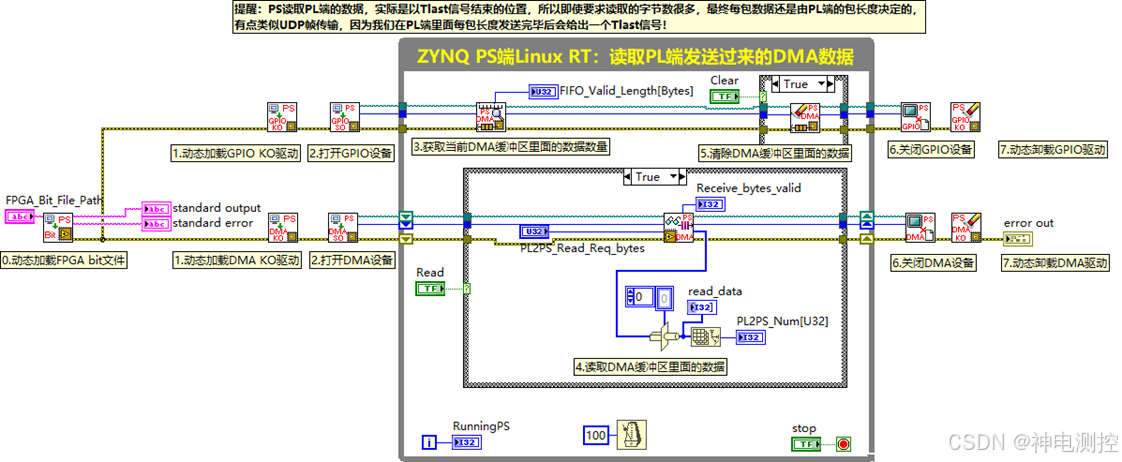
Task: Select the FPGA_Bit_File_Path control terminal
Action: coord(19,215)
